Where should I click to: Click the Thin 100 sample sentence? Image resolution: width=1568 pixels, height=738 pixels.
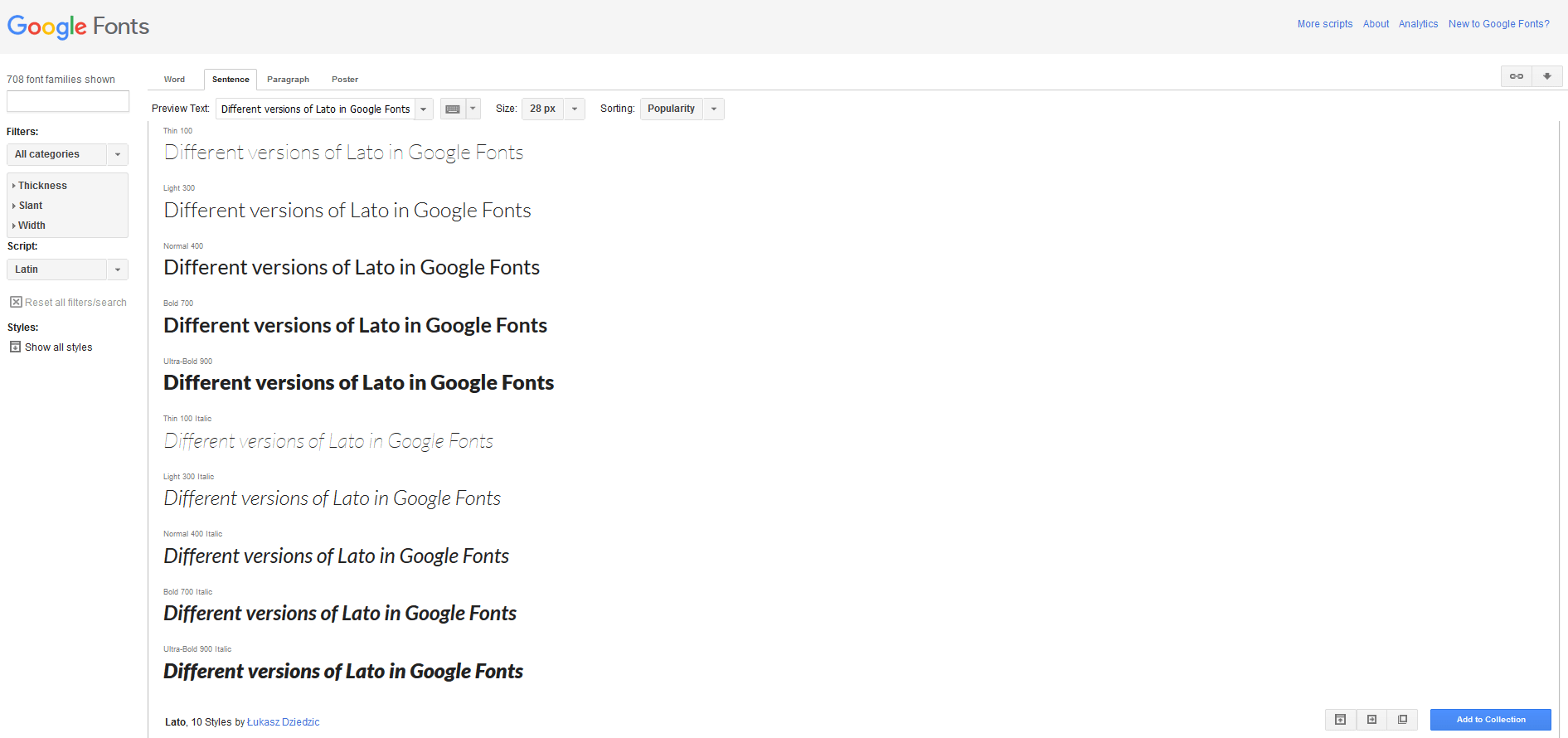click(344, 153)
